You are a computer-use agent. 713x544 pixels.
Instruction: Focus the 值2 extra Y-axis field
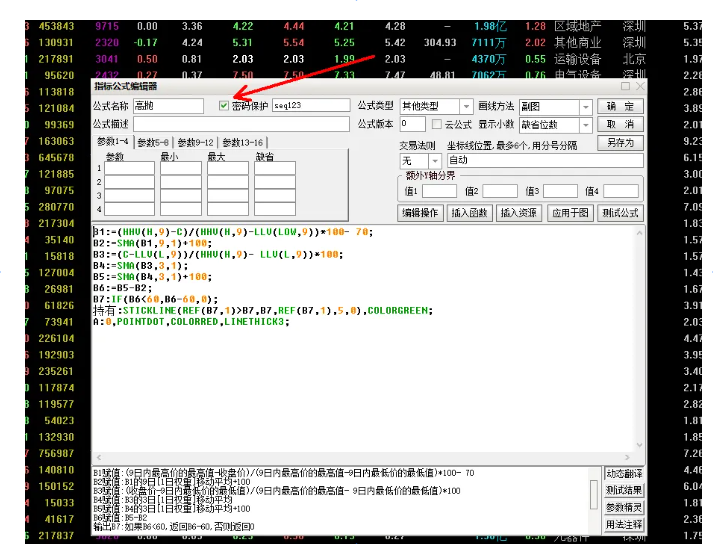pyautogui.click(x=500, y=191)
